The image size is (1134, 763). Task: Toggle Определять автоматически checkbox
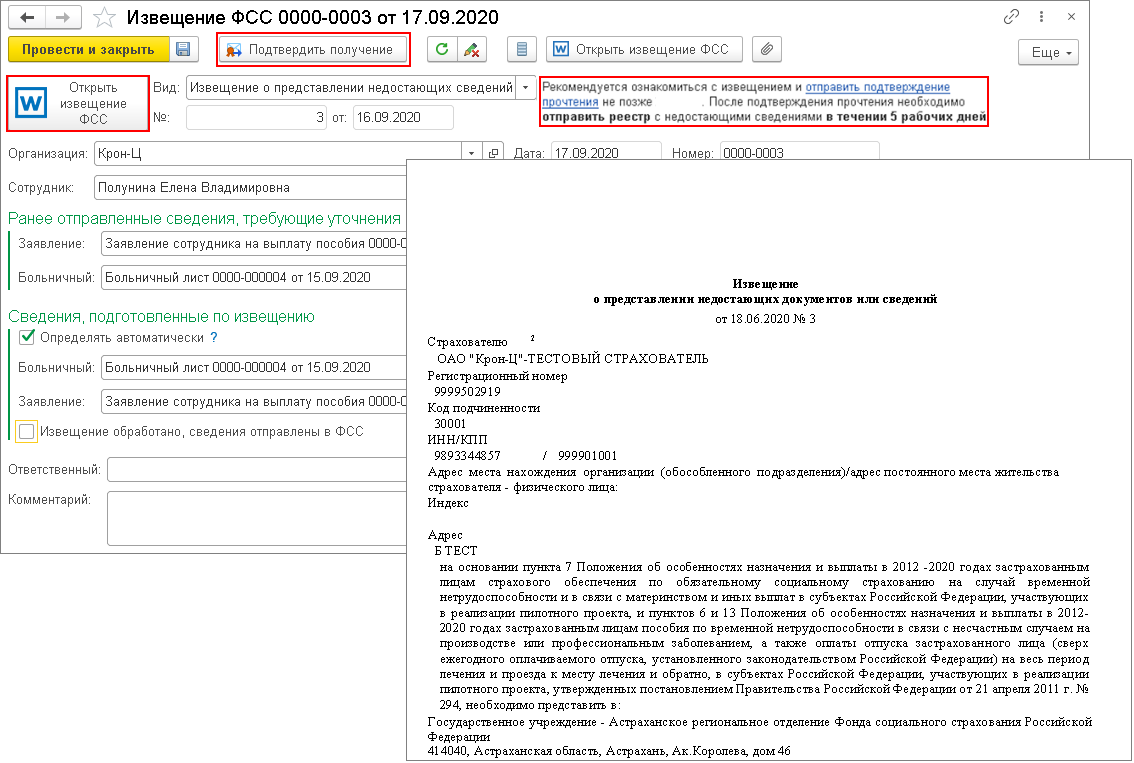27,337
